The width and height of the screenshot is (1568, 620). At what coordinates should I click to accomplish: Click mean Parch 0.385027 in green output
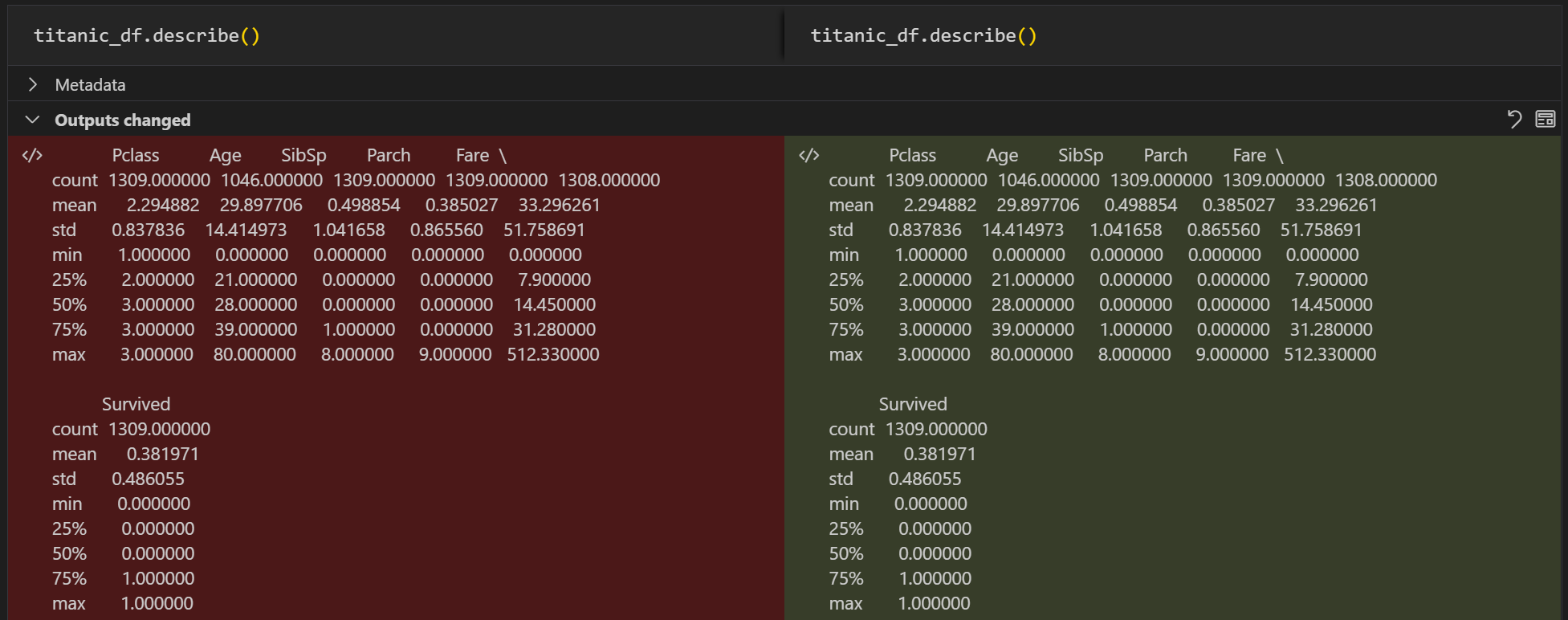click(1239, 205)
